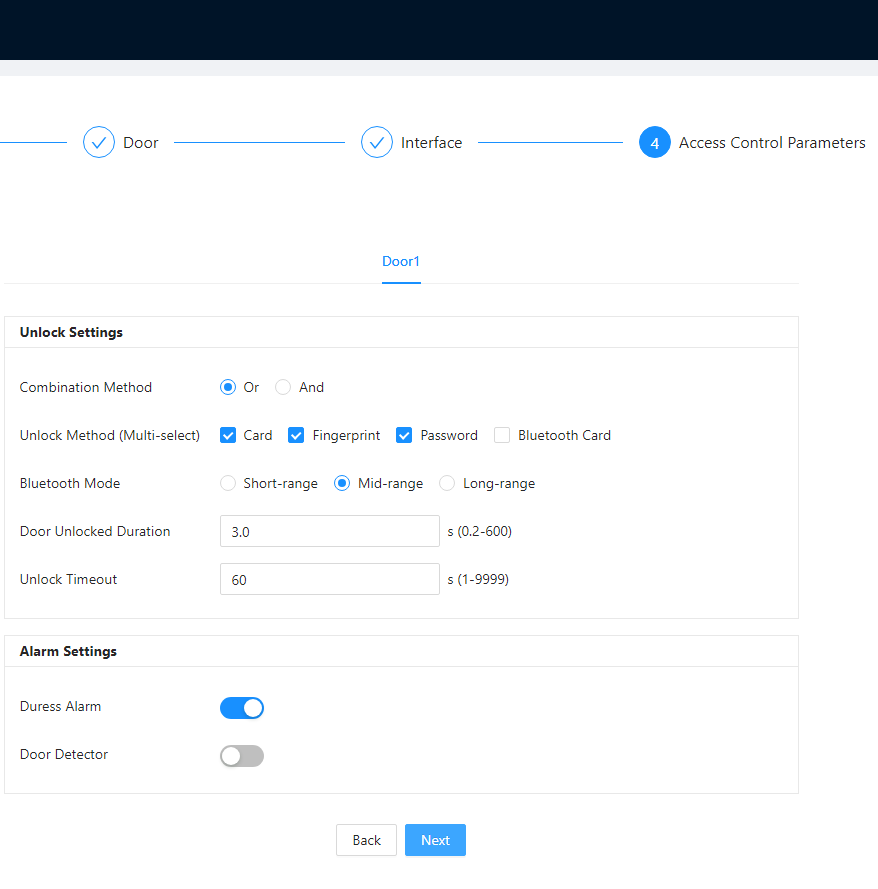
Task: Click the Duress Alarm label
Action: (x=60, y=706)
